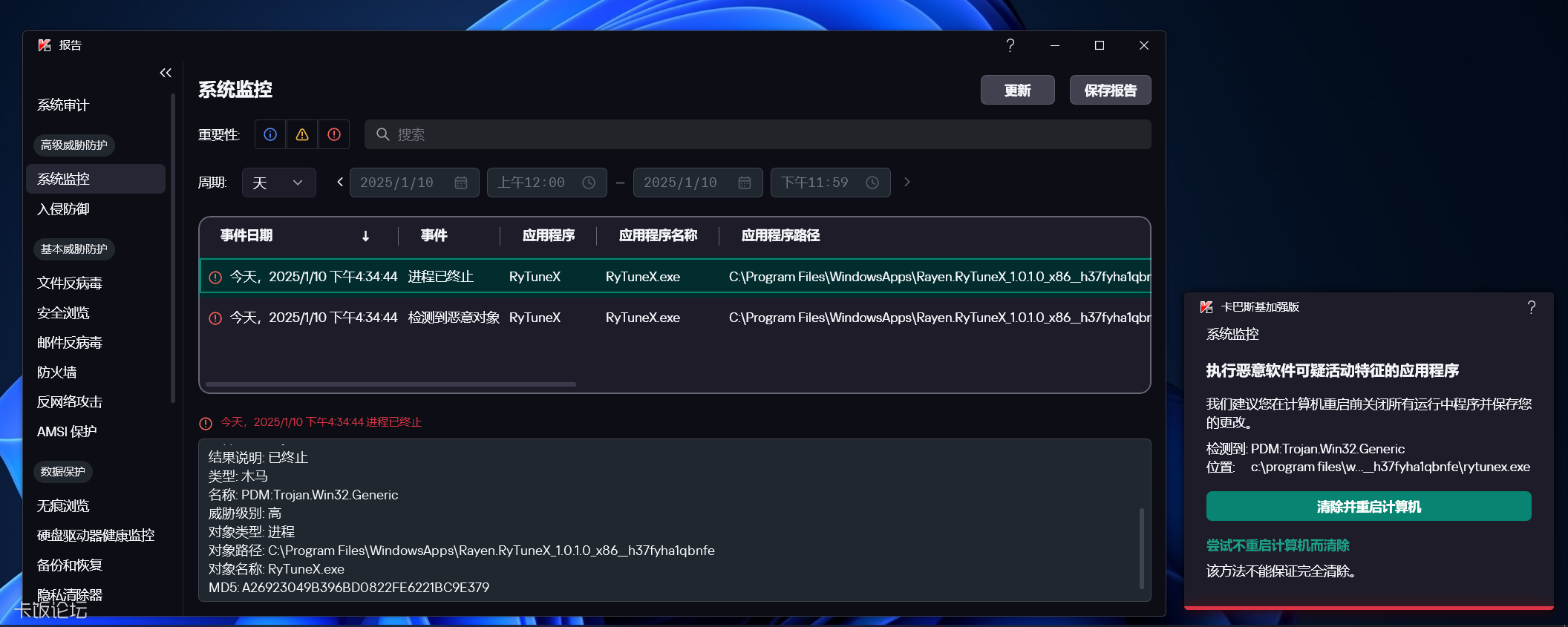Open the 周期 period dropdown showing 天
Viewport: 1568px width, 627px height.
click(278, 183)
